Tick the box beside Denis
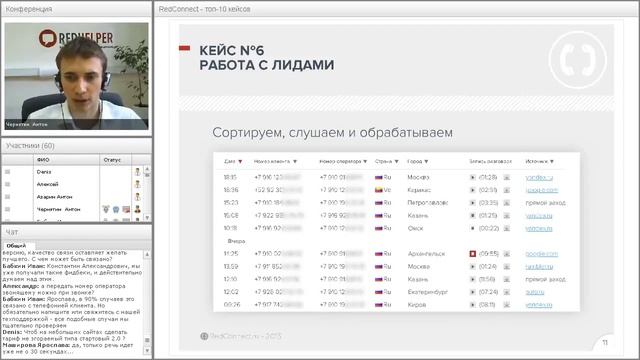640x360 pixels. click(7, 172)
